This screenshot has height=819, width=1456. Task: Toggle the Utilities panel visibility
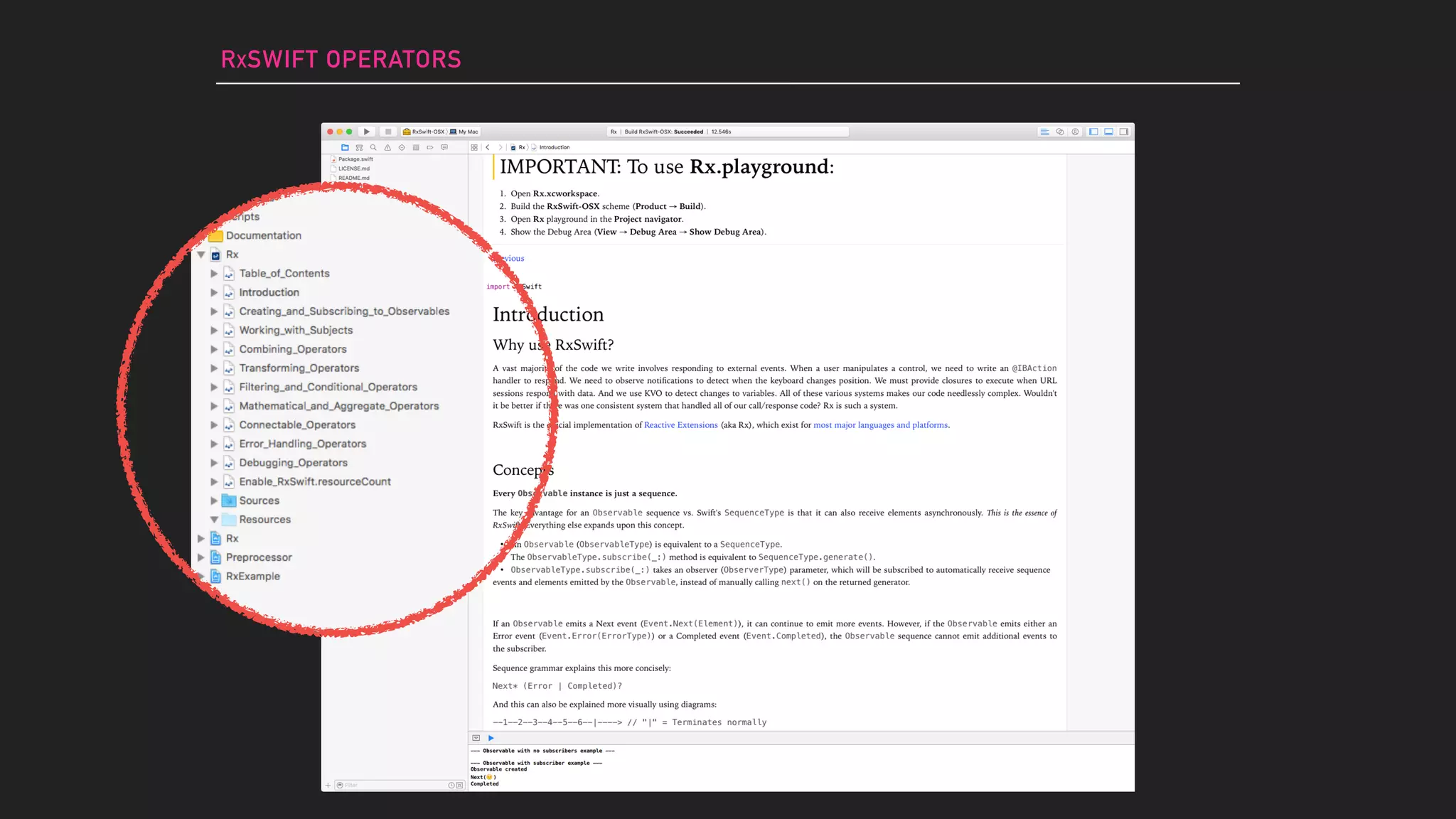1124,132
